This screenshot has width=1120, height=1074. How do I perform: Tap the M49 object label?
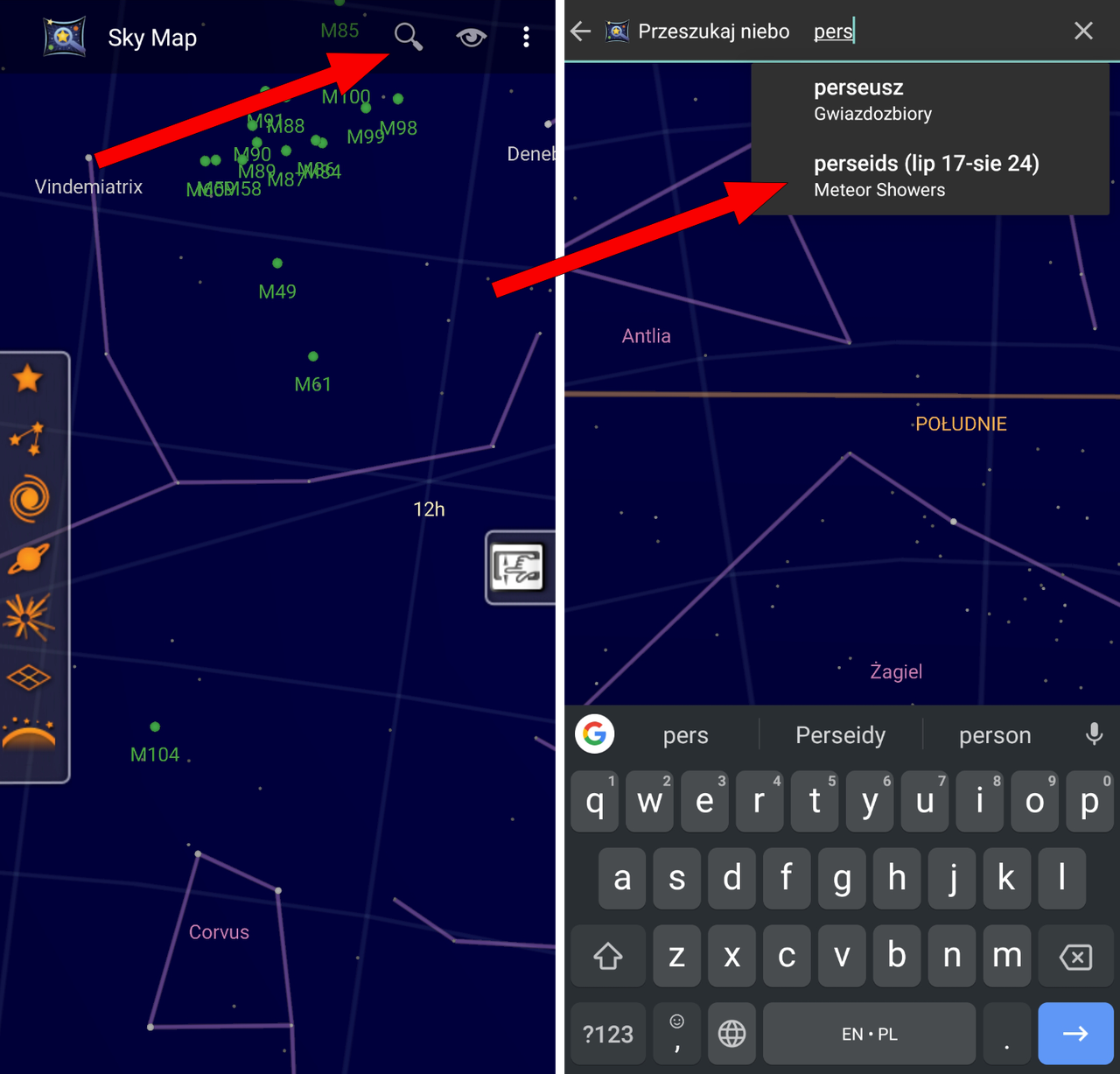[277, 291]
